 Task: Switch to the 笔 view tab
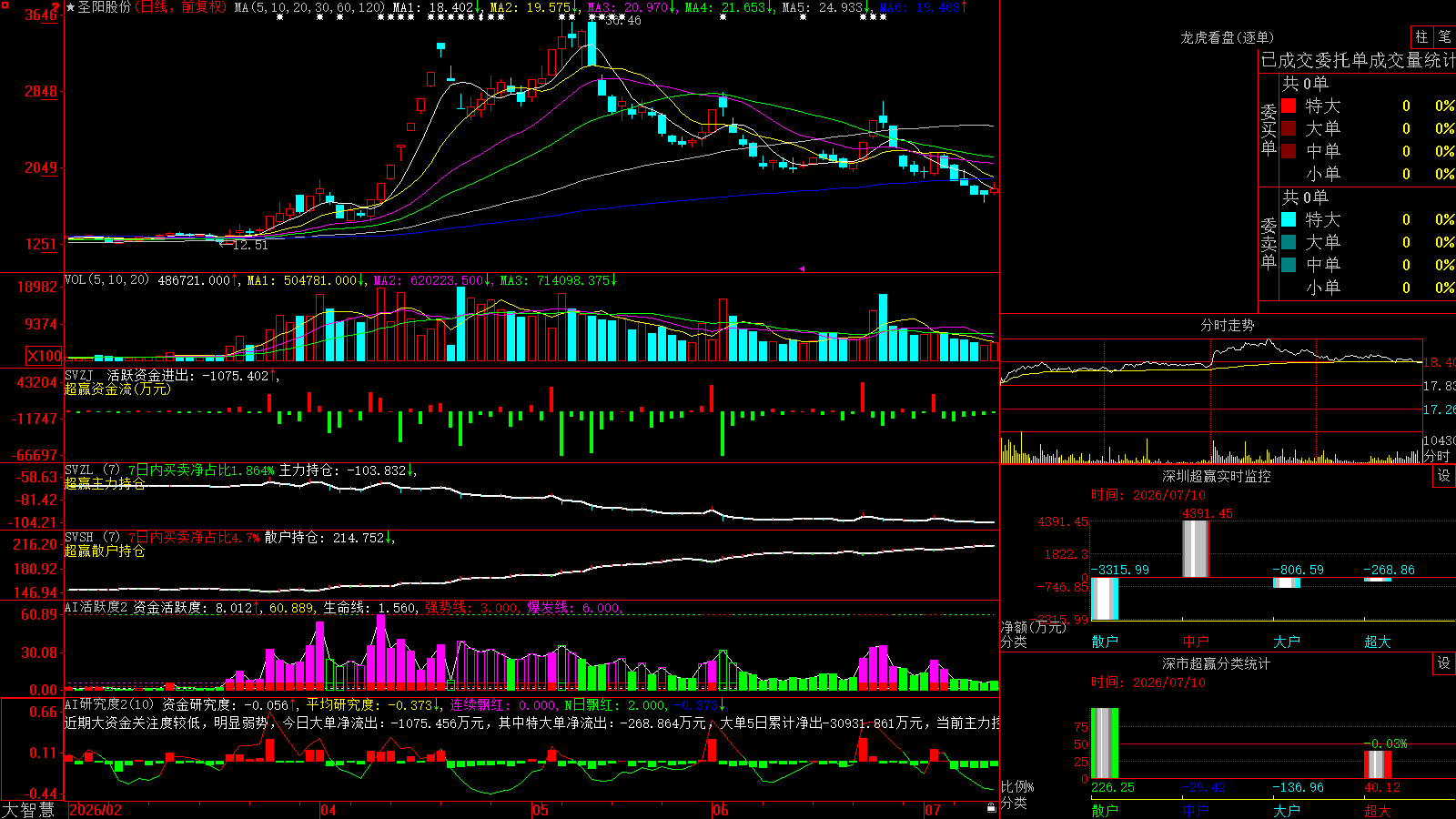(x=1444, y=36)
